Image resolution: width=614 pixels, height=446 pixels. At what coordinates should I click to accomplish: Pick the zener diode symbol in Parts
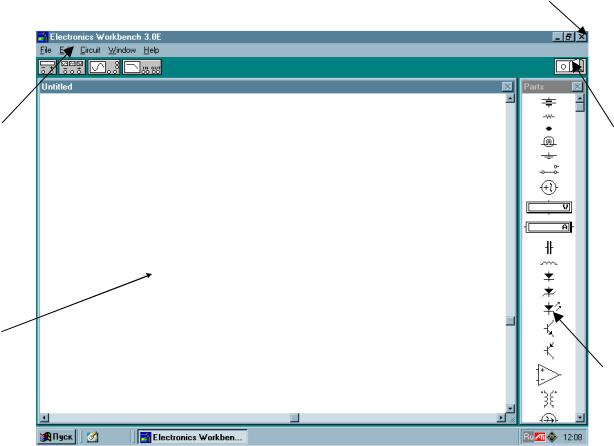pyautogui.click(x=549, y=292)
